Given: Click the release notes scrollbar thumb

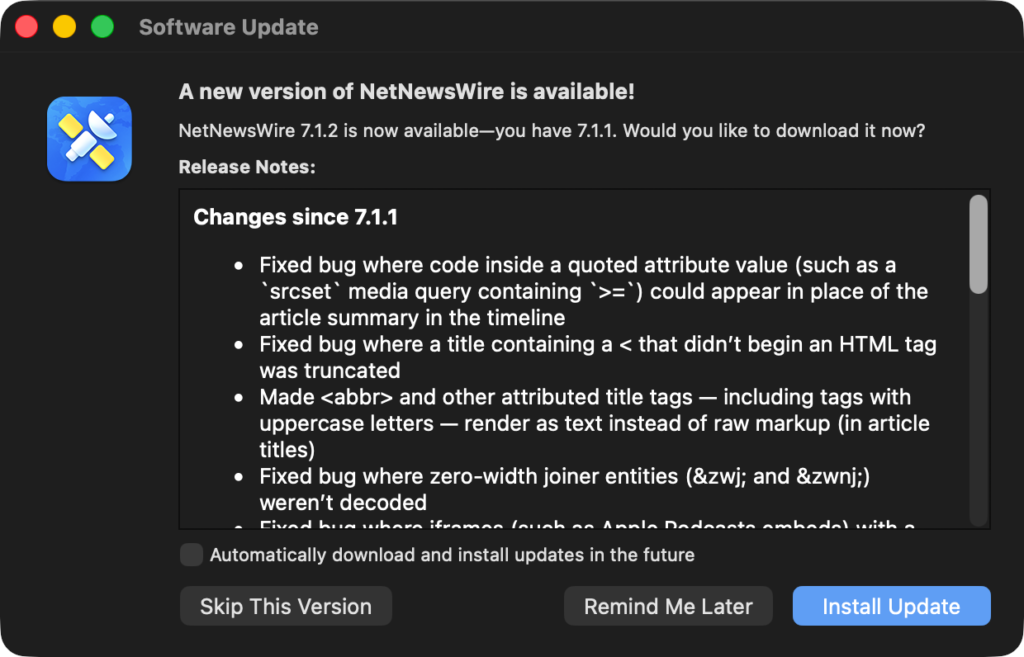Looking at the screenshot, I should (978, 244).
